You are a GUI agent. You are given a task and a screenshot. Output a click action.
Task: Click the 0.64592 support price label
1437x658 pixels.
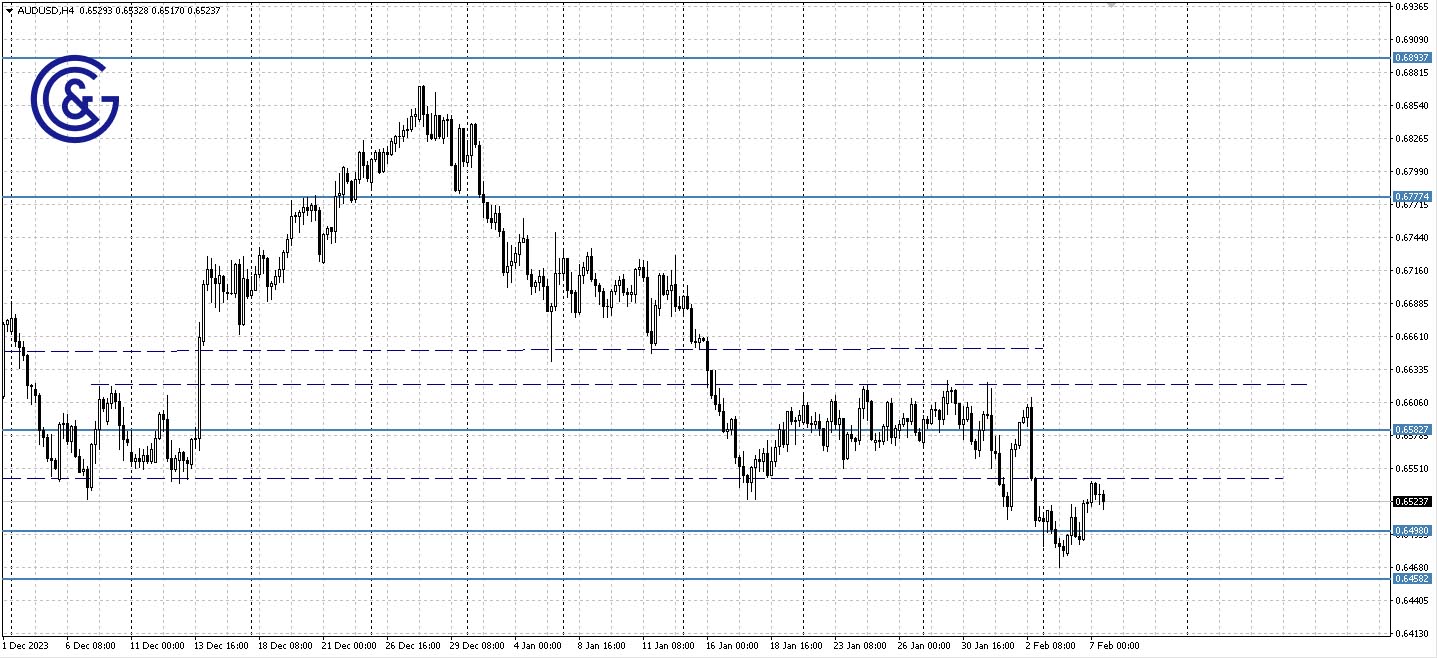(x=1411, y=577)
